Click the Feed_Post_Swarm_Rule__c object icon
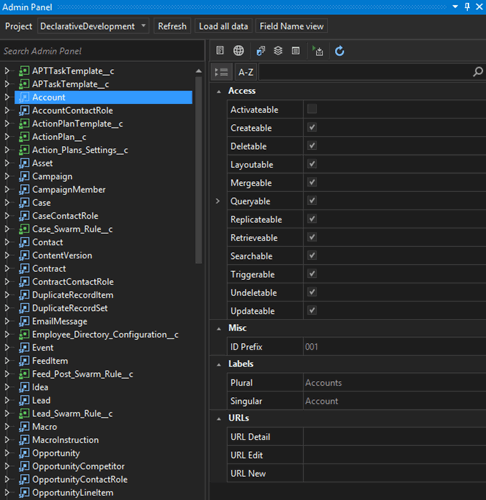This screenshot has width=486, height=500. point(24,374)
